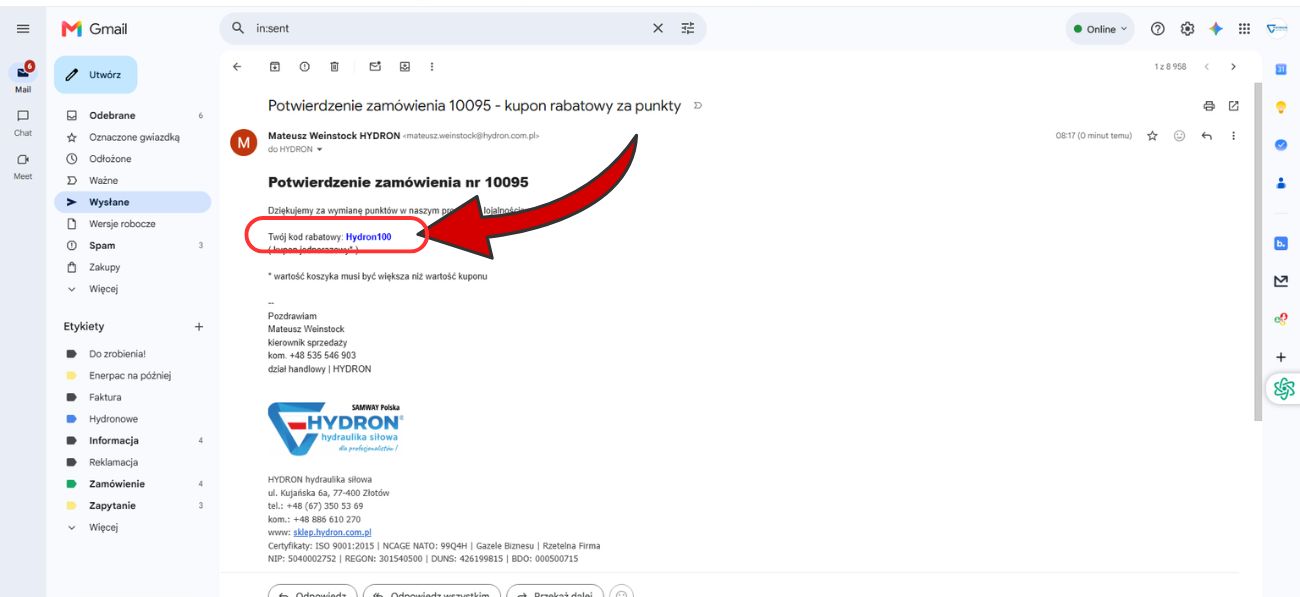The width and height of the screenshot is (1300, 597).
Task: Click 'Odpowiedz wszystkim' button
Action: point(430,591)
